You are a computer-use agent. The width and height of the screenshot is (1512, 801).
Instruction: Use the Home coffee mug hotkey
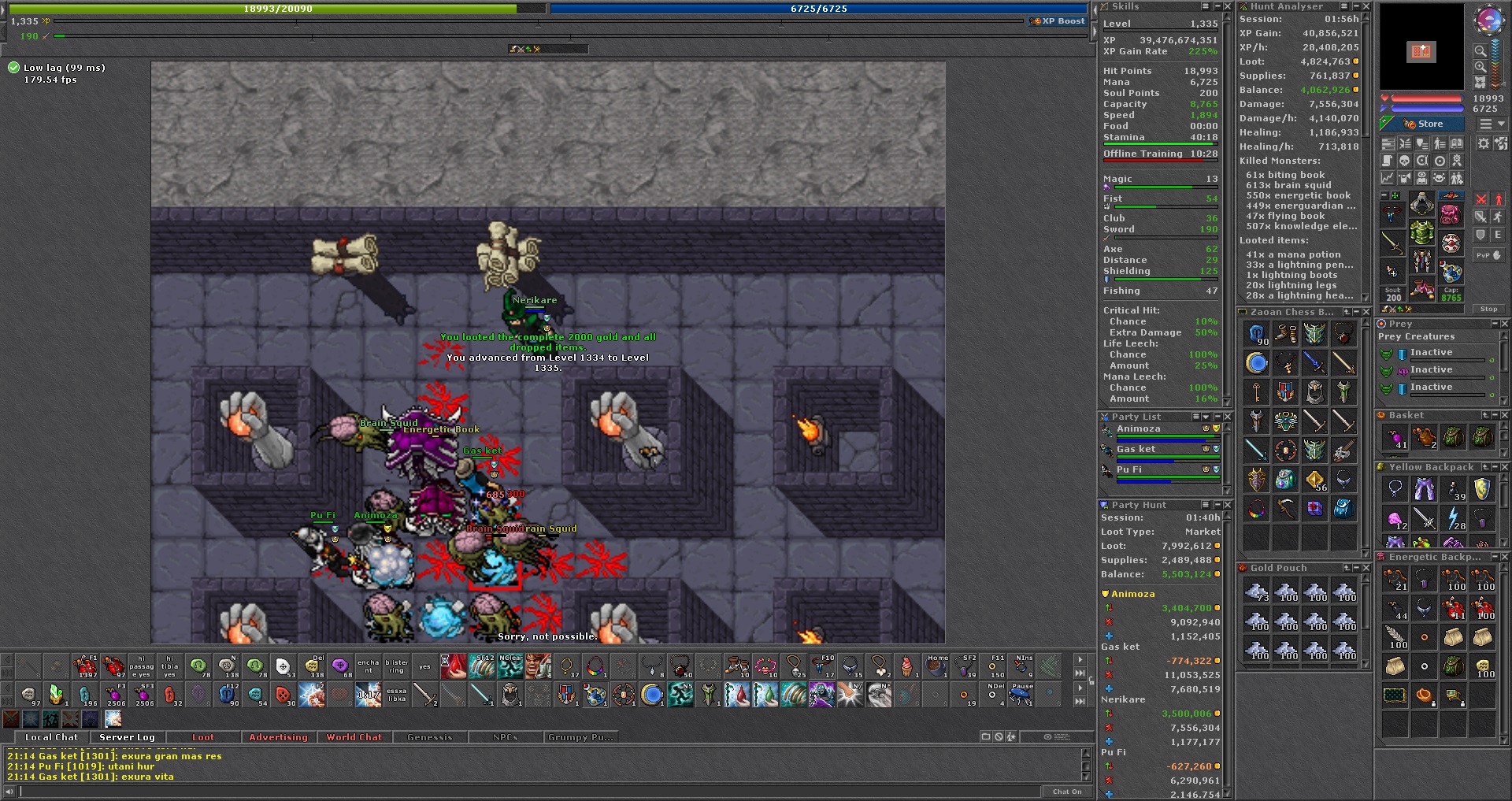point(937,666)
